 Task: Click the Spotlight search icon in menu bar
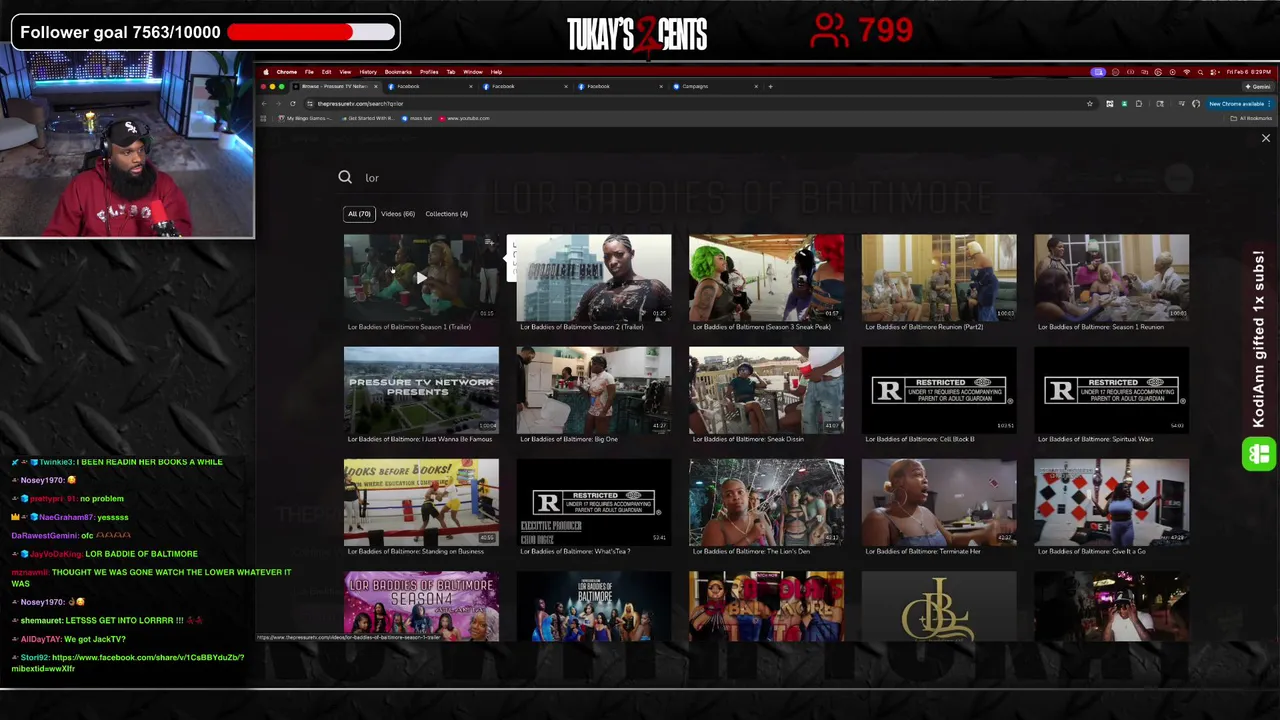point(1200,72)
